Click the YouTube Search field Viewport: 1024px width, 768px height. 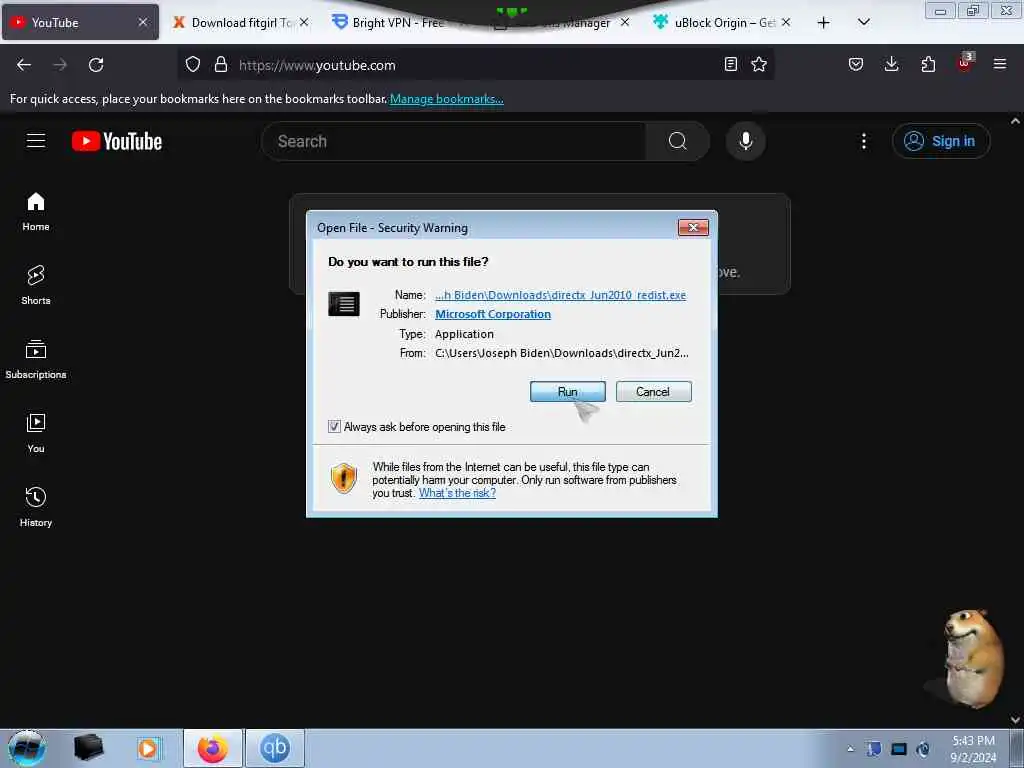pyautogui.click(x=453, y=141)
